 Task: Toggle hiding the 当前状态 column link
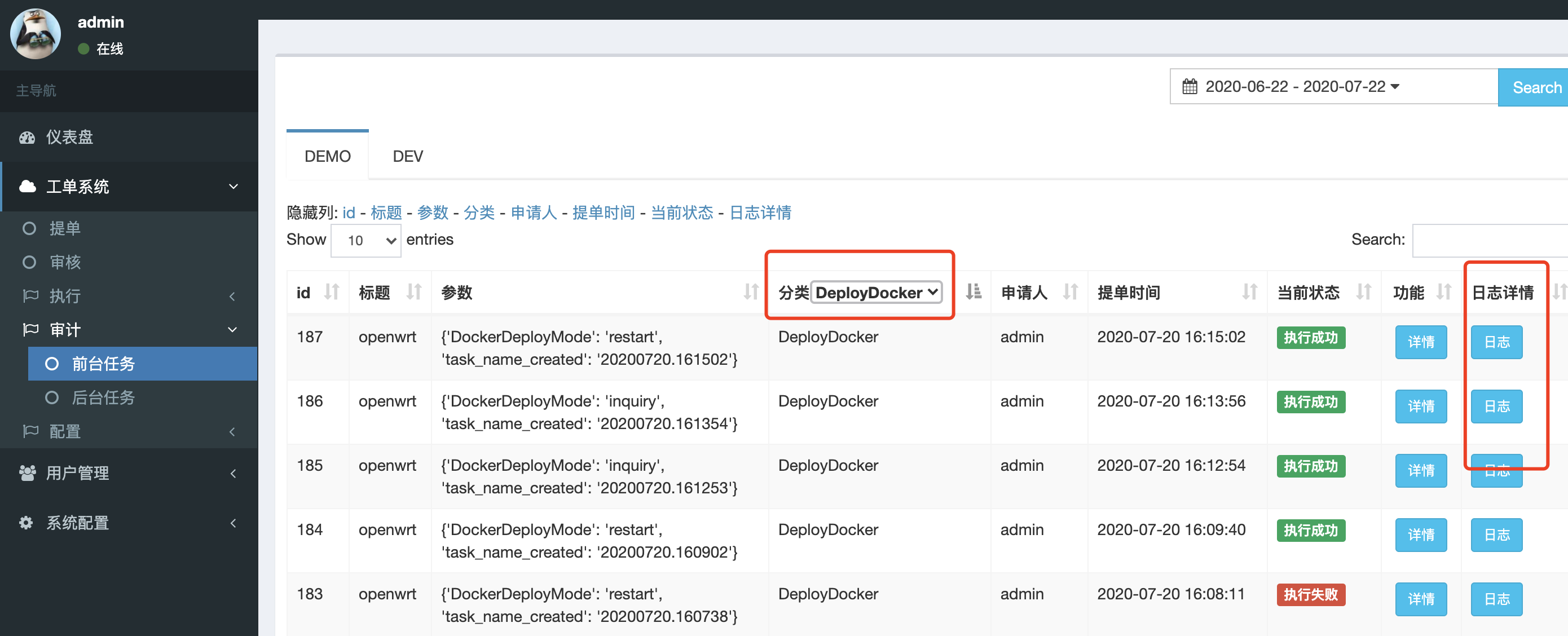tap(682, 213)
